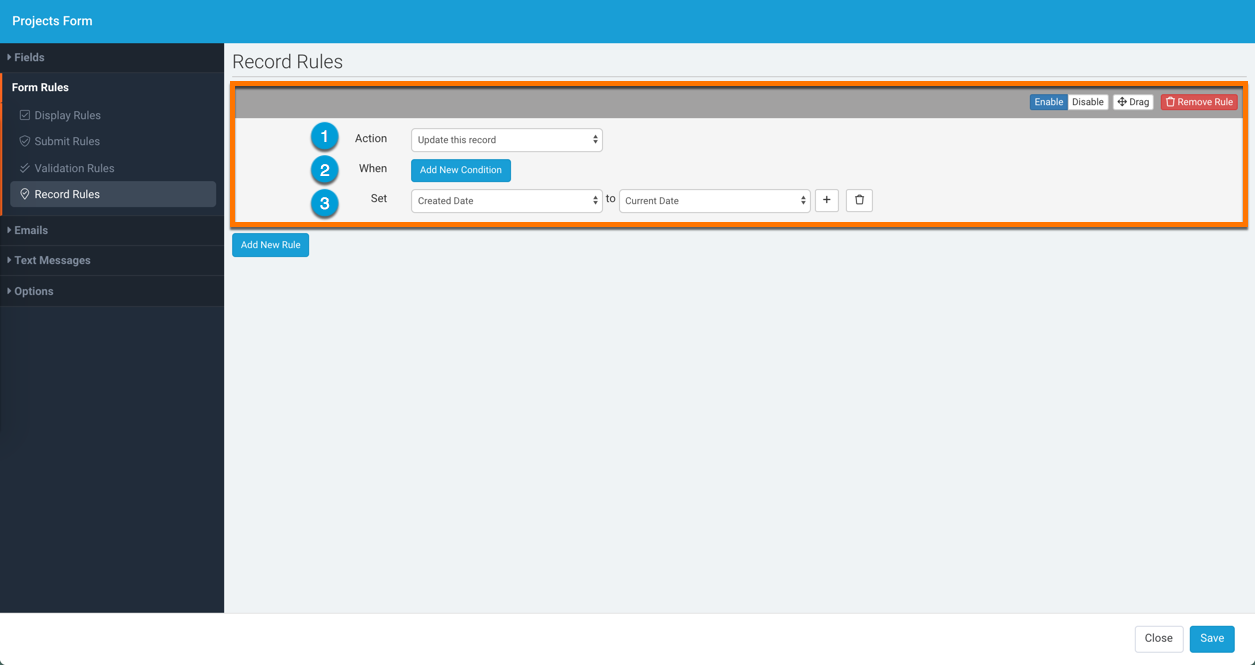This screenshot has height=665, width=1255.
Task: Click the Drag handle button
Action: click(1133, 102)
